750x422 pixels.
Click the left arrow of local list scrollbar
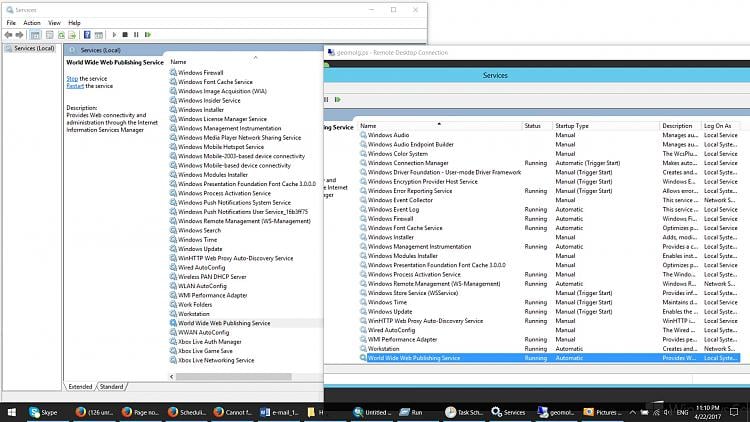pos(172,377)
